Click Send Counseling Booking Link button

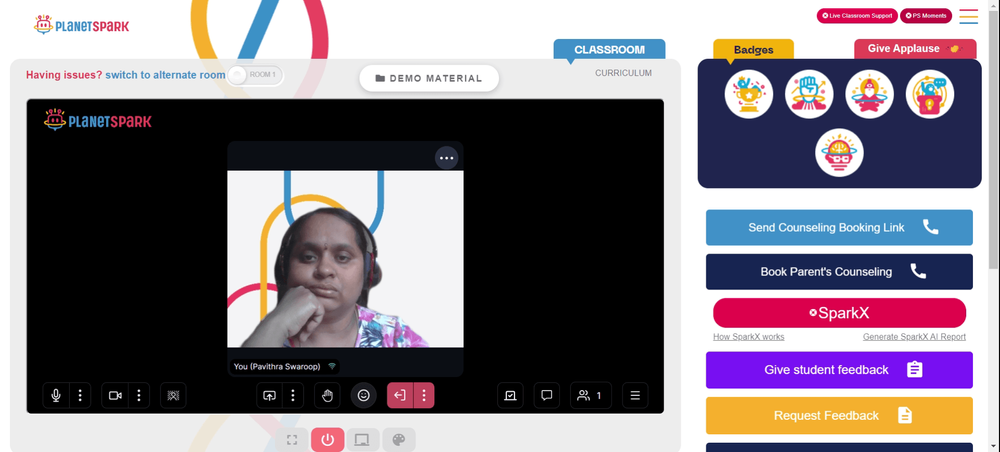coord(839,228)
